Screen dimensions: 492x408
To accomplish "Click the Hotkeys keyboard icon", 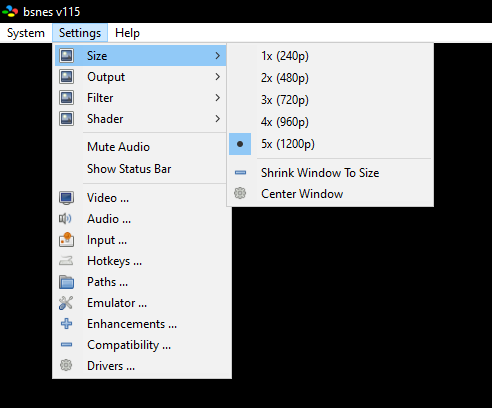I will pos(66,260).
